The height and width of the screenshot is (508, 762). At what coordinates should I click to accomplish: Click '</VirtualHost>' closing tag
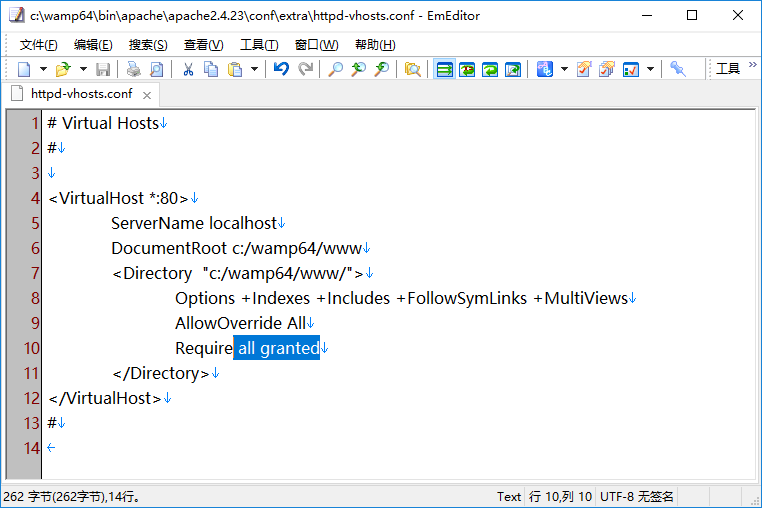pyautogui.click(x=104, y=399)
